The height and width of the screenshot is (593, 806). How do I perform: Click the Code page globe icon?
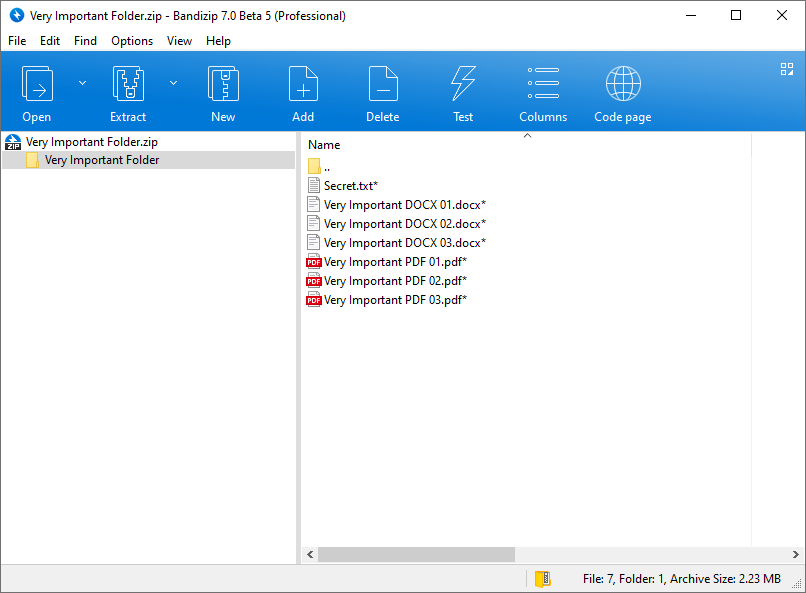(x=623, y=85)
